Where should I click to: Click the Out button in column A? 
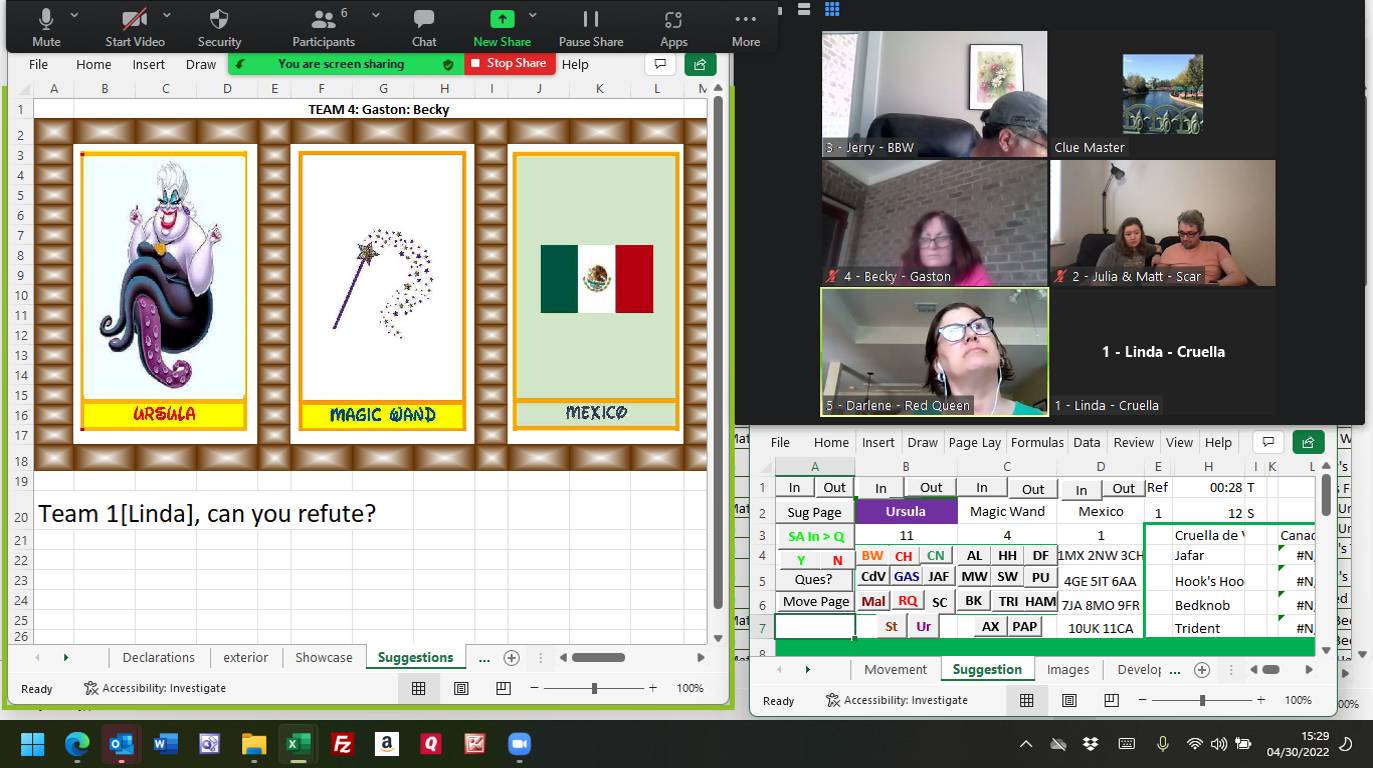coord(835,488)
